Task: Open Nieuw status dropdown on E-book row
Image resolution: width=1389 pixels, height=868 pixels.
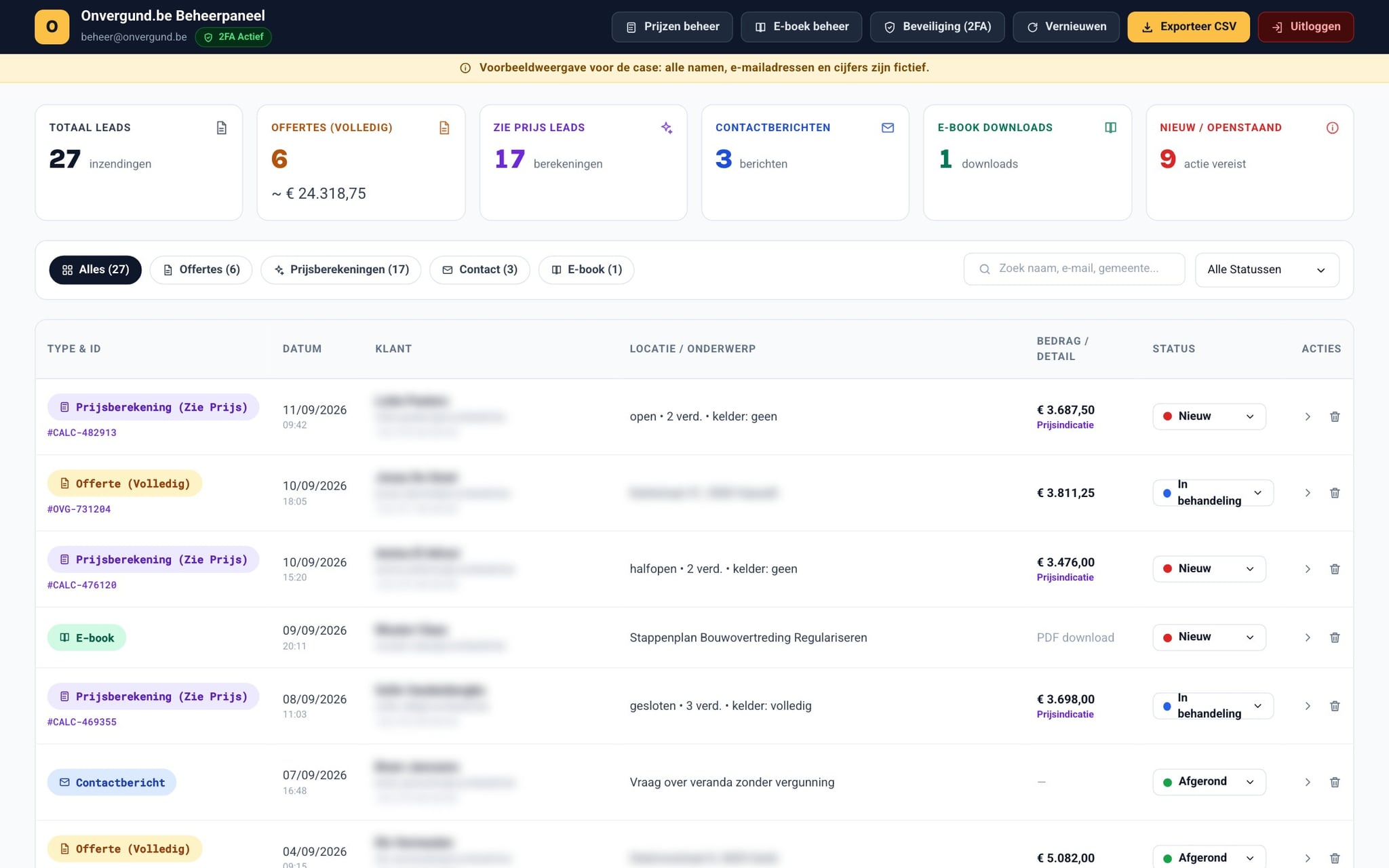Action: click(1209, 637)
